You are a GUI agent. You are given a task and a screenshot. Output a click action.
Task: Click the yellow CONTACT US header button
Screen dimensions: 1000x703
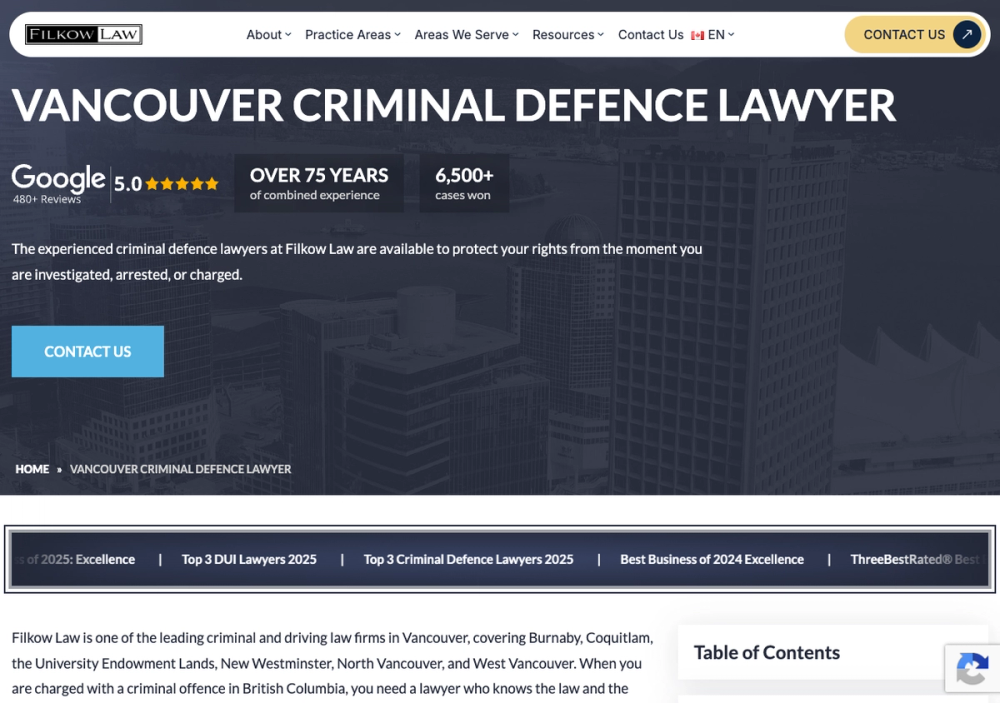tap(915, 34)
